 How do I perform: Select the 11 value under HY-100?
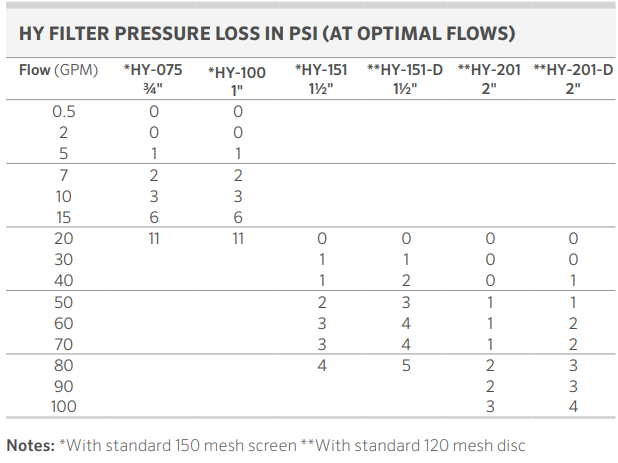[x=238, y=239]
